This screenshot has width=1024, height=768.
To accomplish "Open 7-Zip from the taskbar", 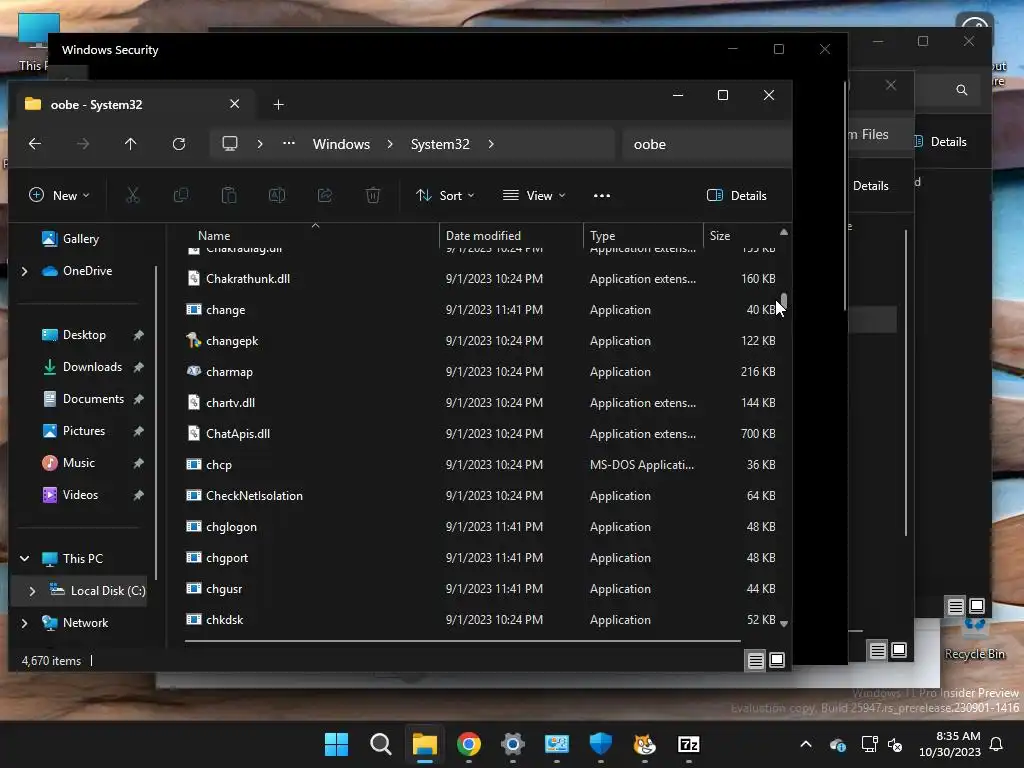I will click(688, 744).
